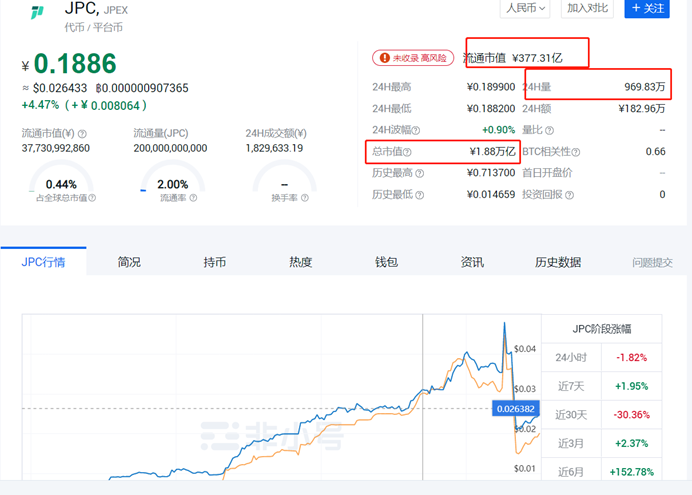Click the 未收录 高风险 warning badge

coord(413,58)
